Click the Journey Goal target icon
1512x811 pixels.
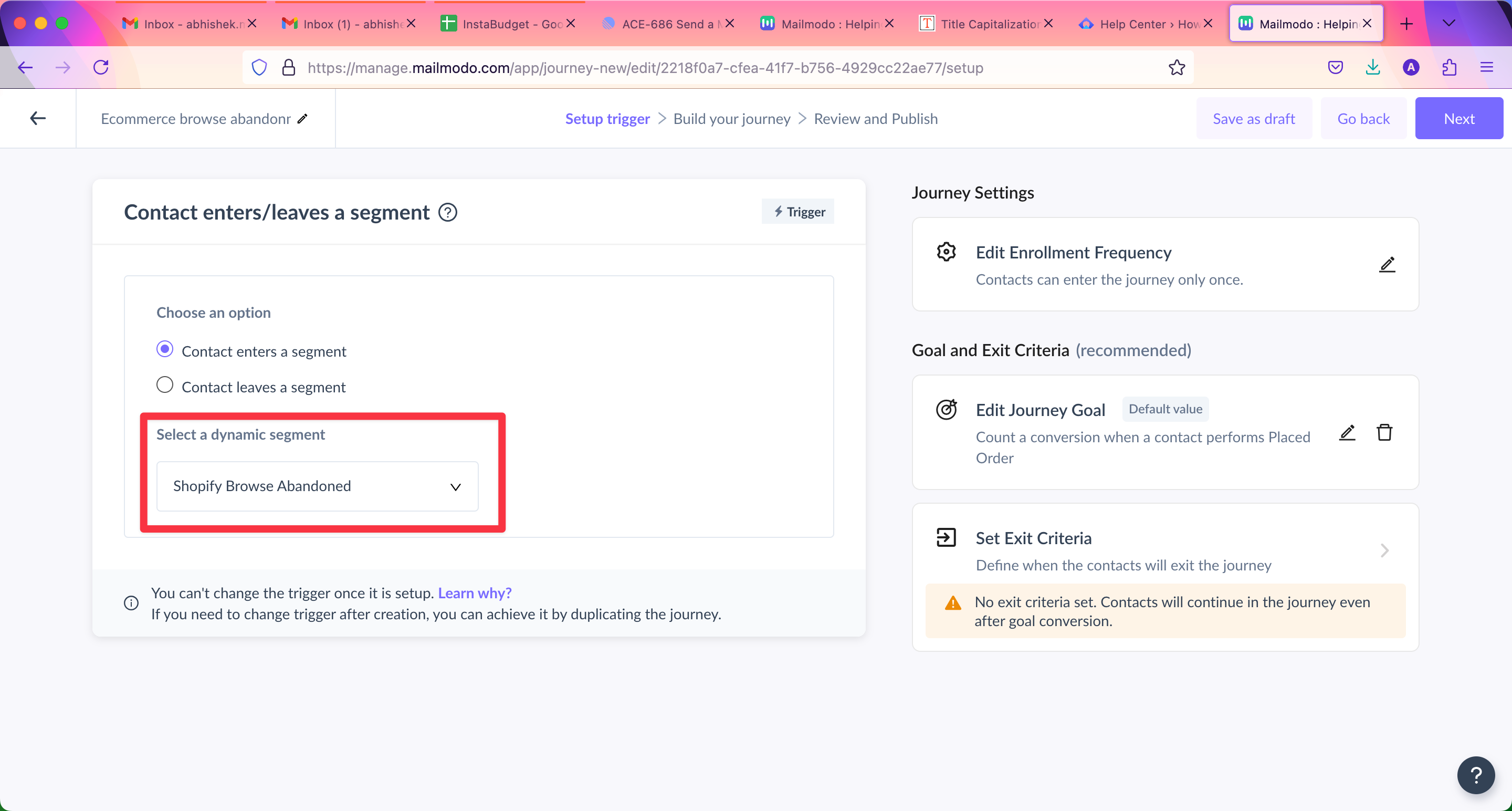tap(946, 409)
